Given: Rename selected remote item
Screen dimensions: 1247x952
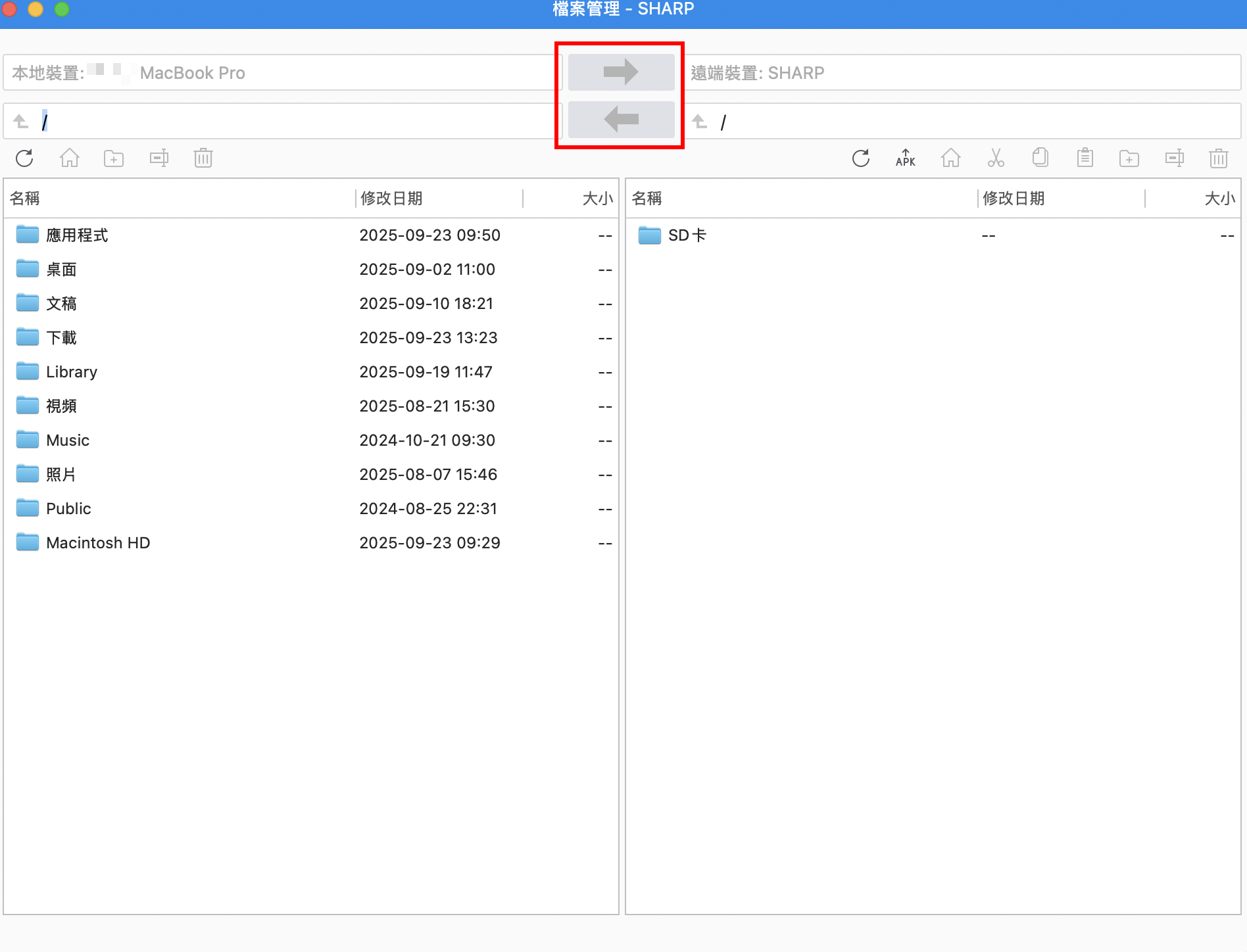Looking at the screenshot, I should (x=1175, y=158).
